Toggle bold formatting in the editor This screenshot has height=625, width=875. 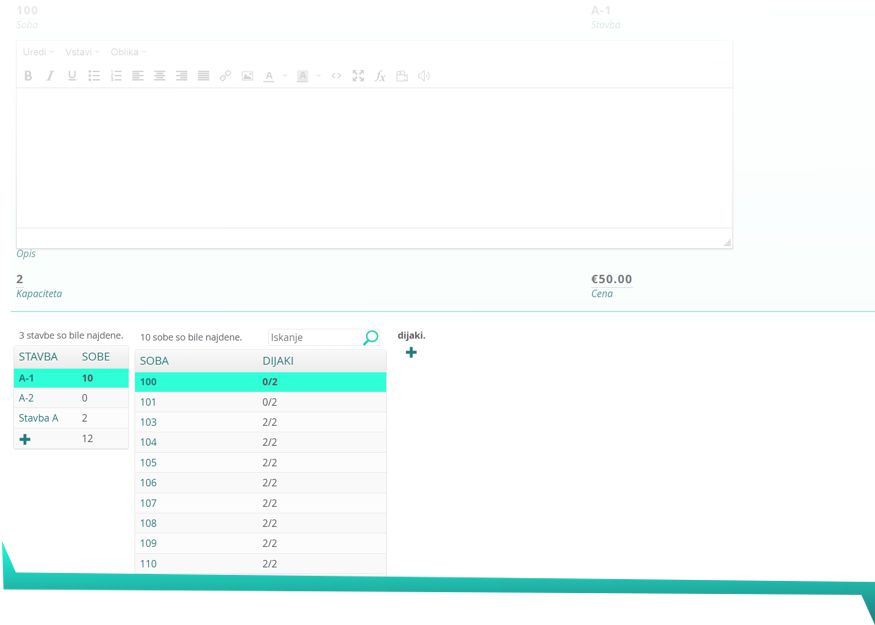click(x=28, y=76)
